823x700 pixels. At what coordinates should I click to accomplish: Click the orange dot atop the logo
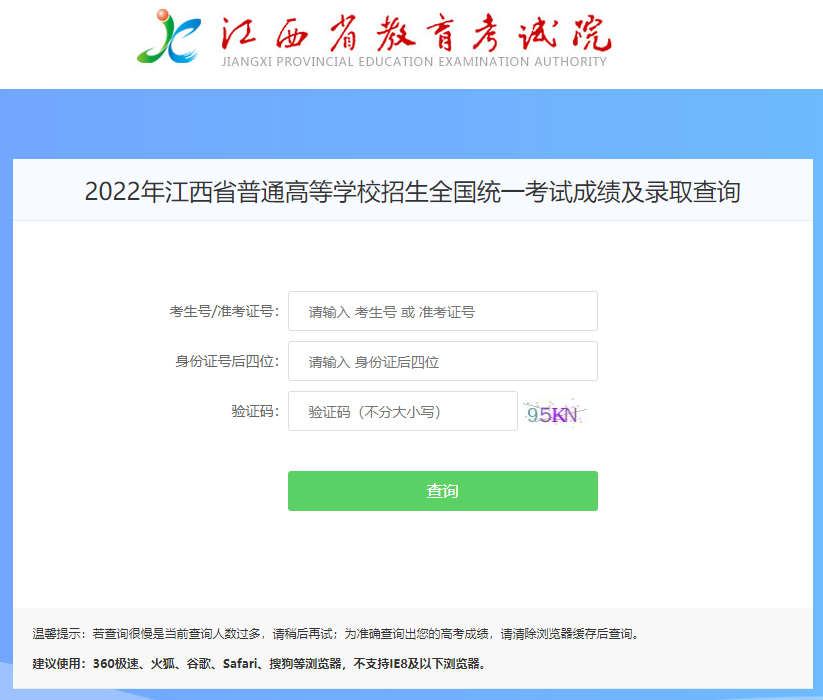(163, 15)
